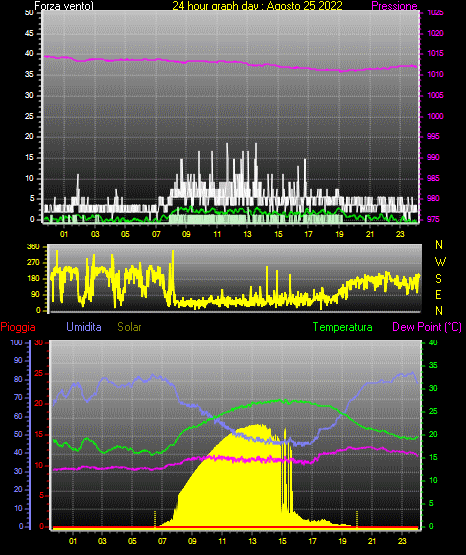
Task: Click hour 13 tick on the wind chart
Action: click(x=247, y=234)
